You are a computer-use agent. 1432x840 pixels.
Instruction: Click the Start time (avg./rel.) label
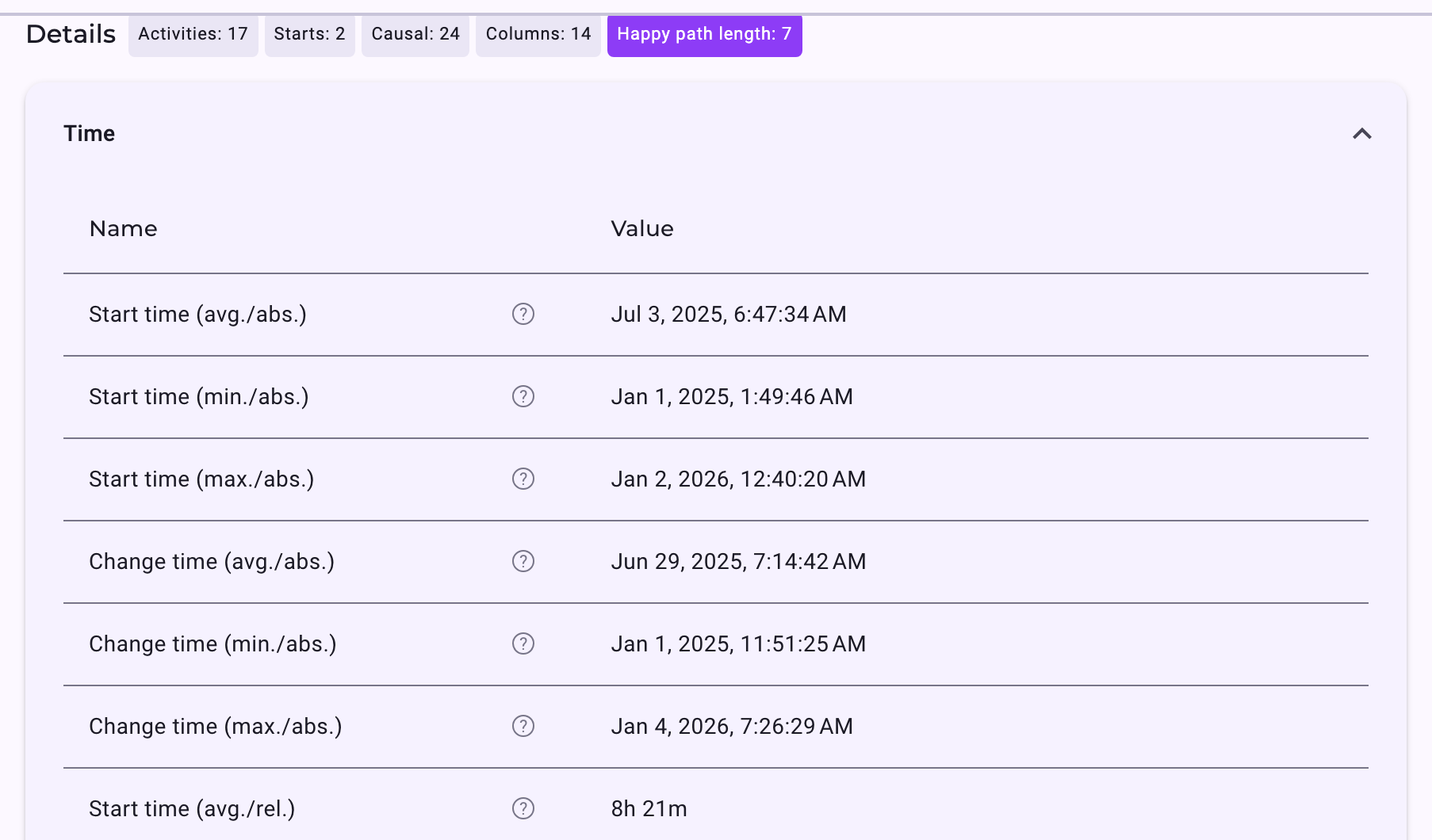(192, 809)
